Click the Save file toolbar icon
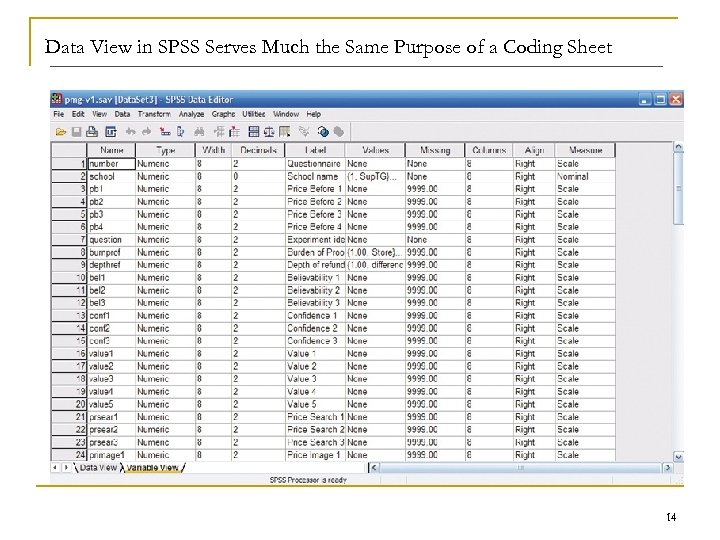The image size is (720, 540). coord(76,132)
